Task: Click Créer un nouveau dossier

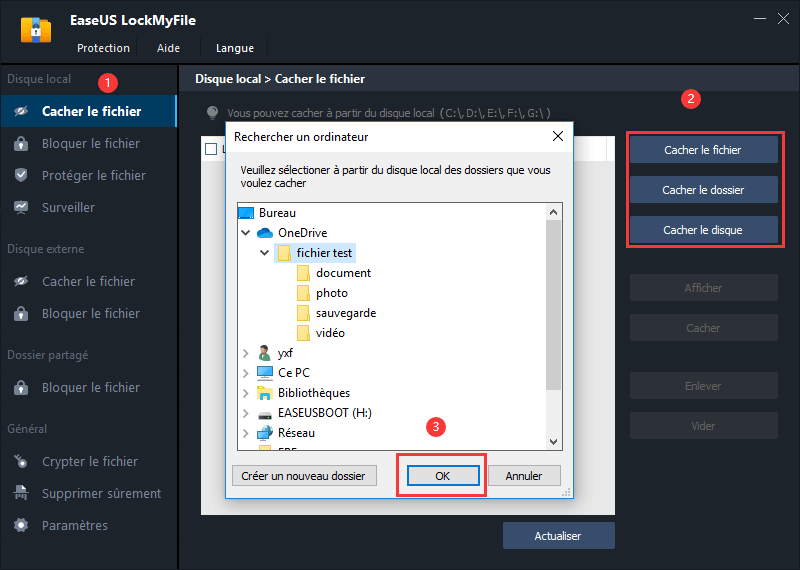Action: click(x=304, y=476)
